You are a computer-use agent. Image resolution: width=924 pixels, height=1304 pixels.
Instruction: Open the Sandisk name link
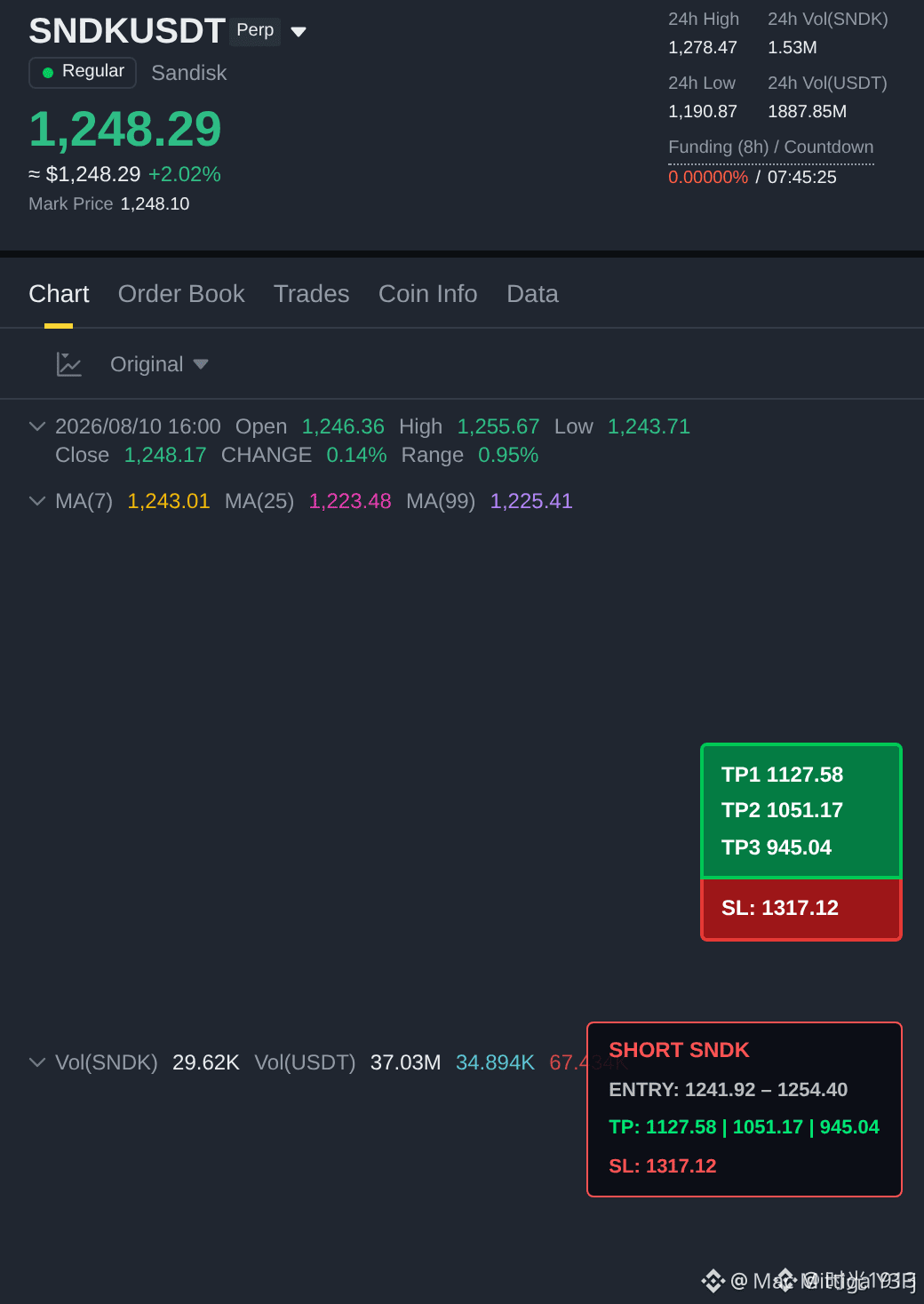pos(188,73)
